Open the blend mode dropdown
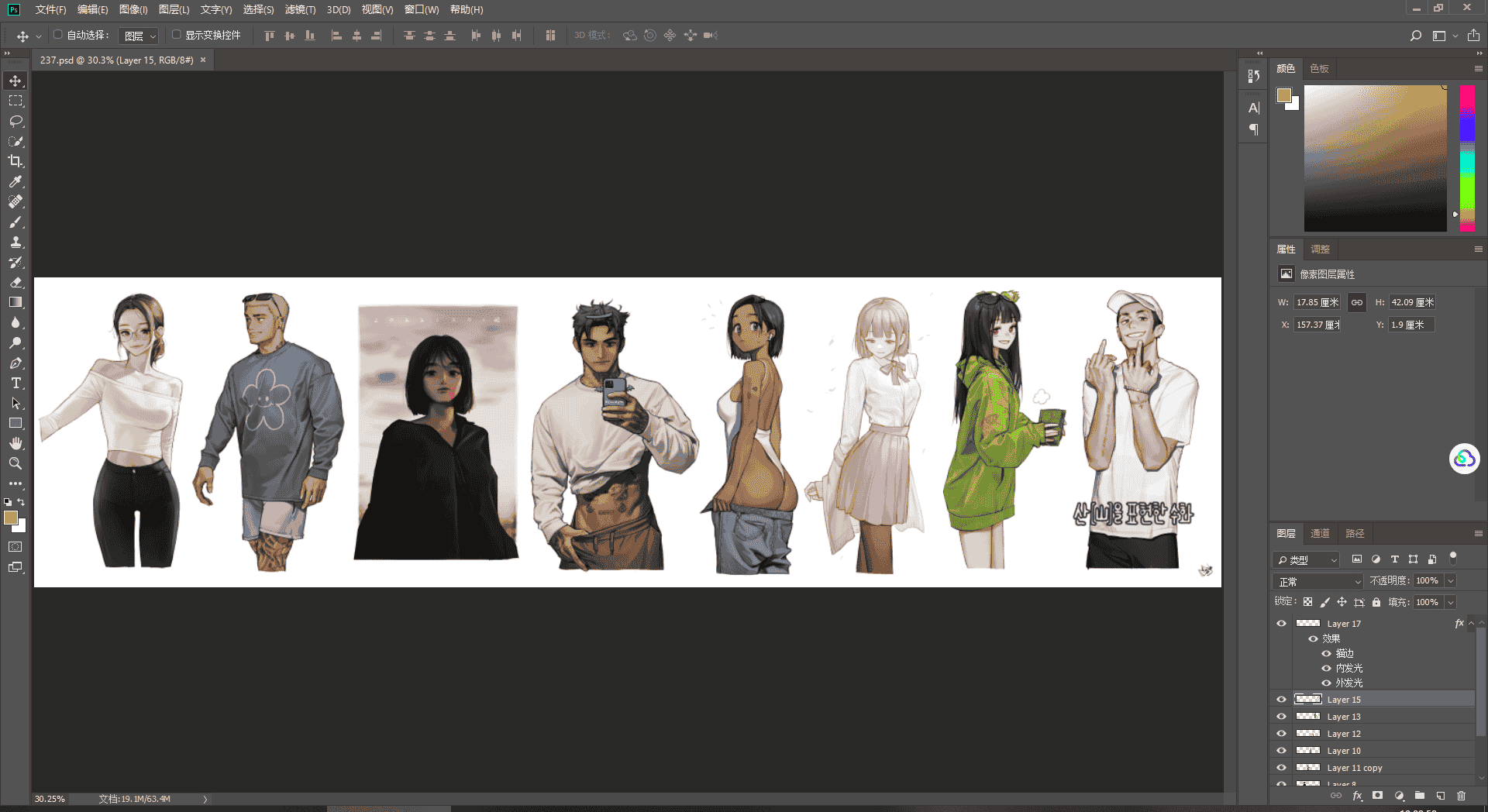Image resolution: width=1488 pixels, height=812 pixels. [1318, 581]
